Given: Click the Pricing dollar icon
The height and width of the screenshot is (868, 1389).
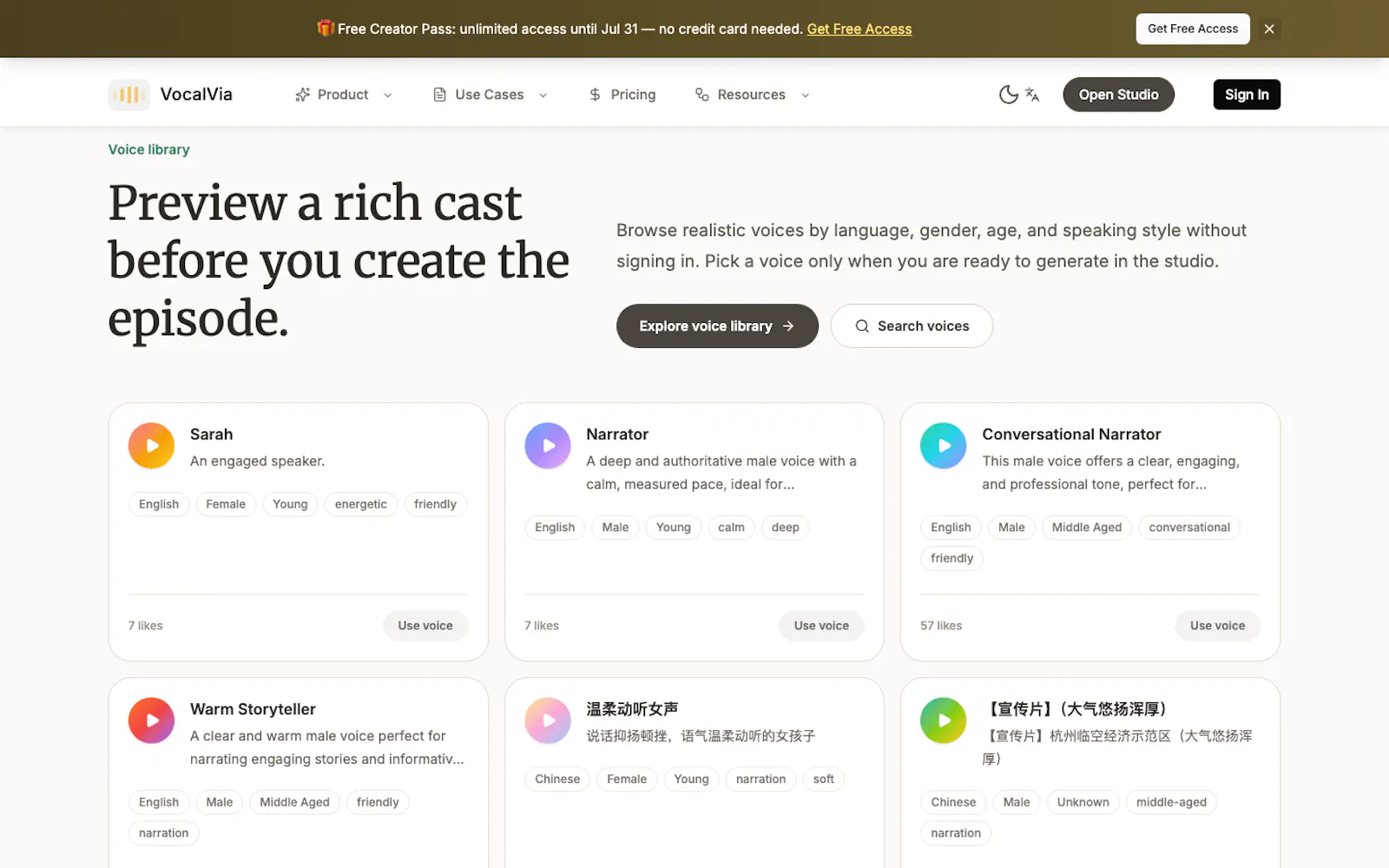Looking at the screenshot, I should tap(595, 95).
